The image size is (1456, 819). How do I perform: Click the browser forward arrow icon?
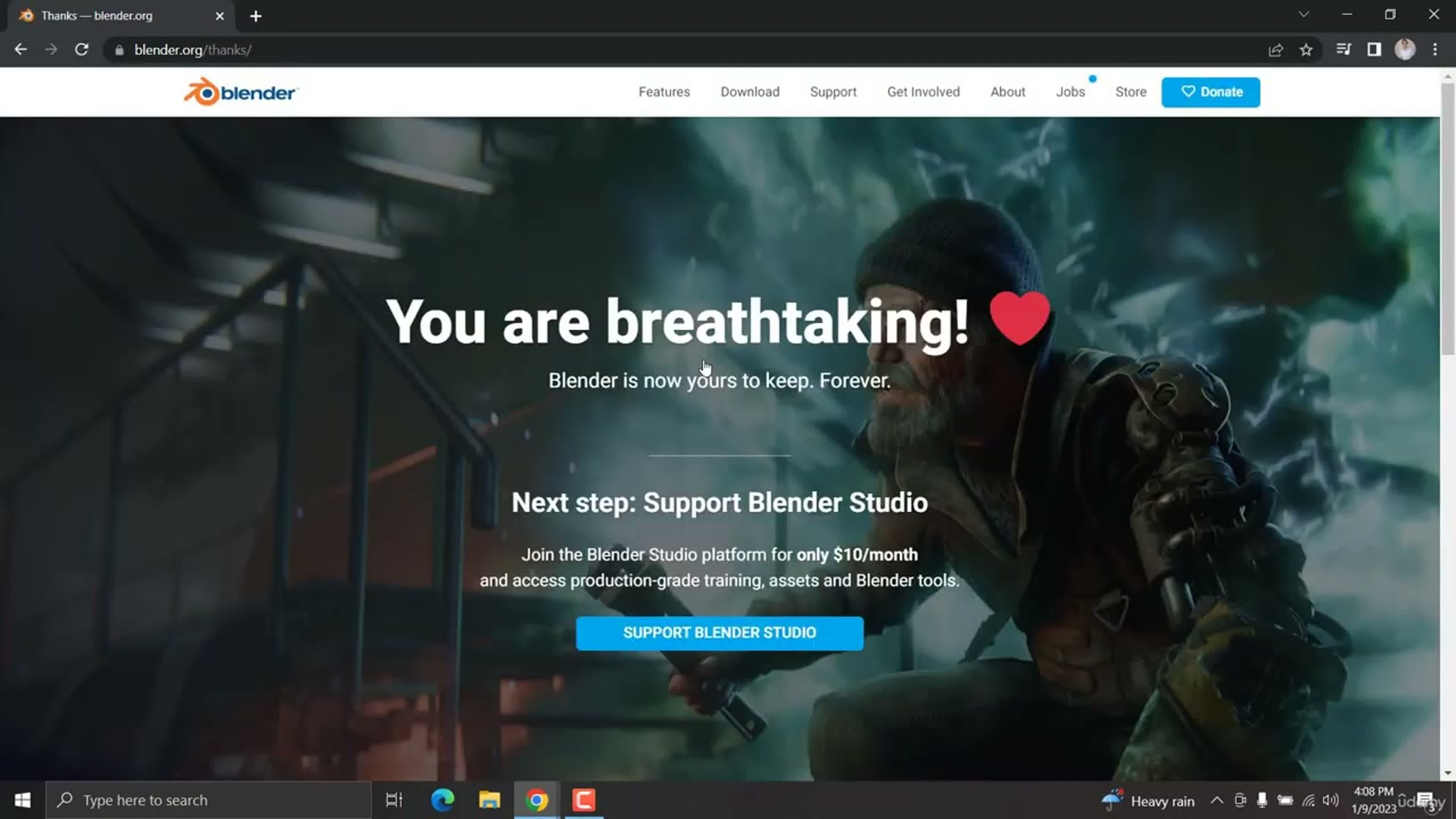(x=51, y=49)
